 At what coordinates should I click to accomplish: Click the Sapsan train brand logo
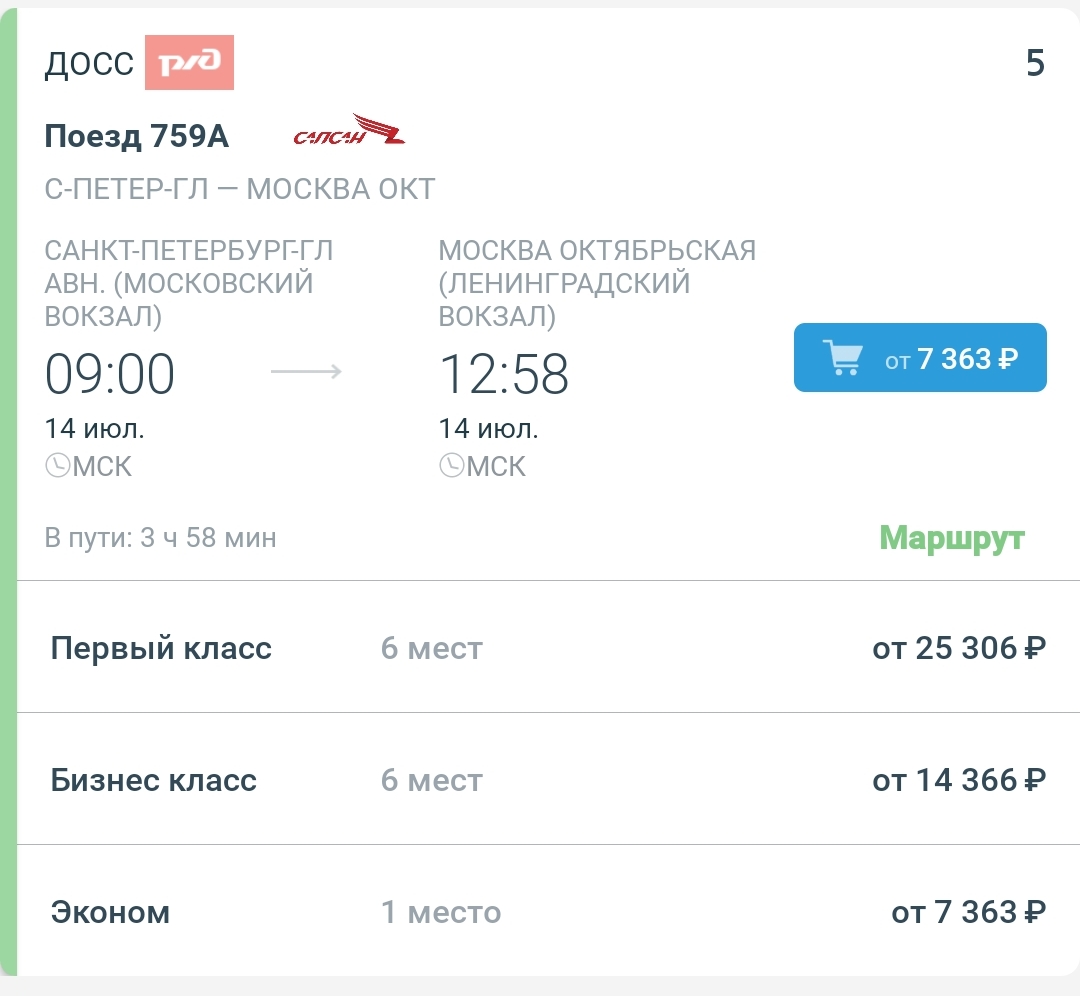click(x=349, y=131)
